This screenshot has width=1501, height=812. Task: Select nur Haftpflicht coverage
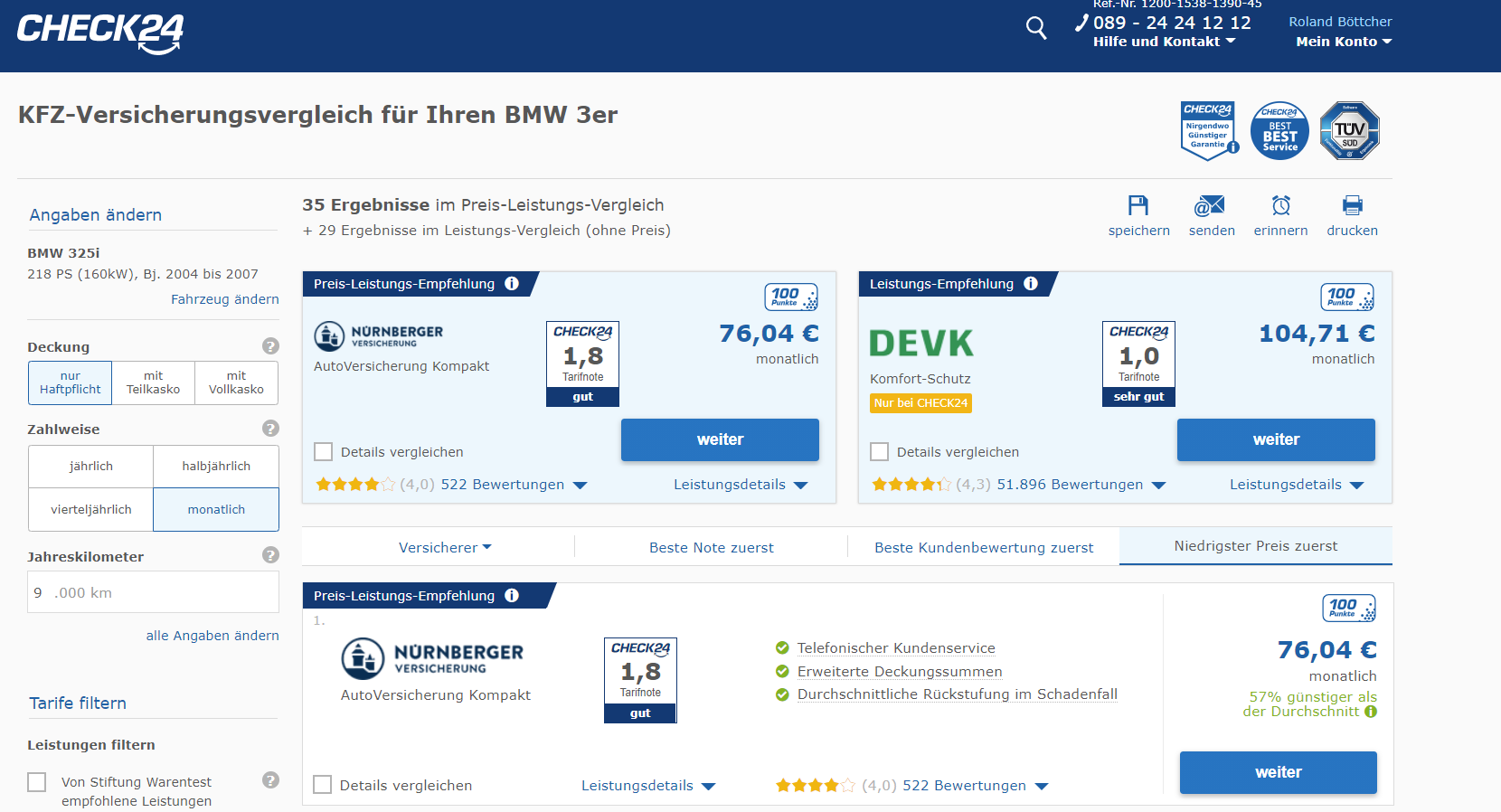coord(71,382)
